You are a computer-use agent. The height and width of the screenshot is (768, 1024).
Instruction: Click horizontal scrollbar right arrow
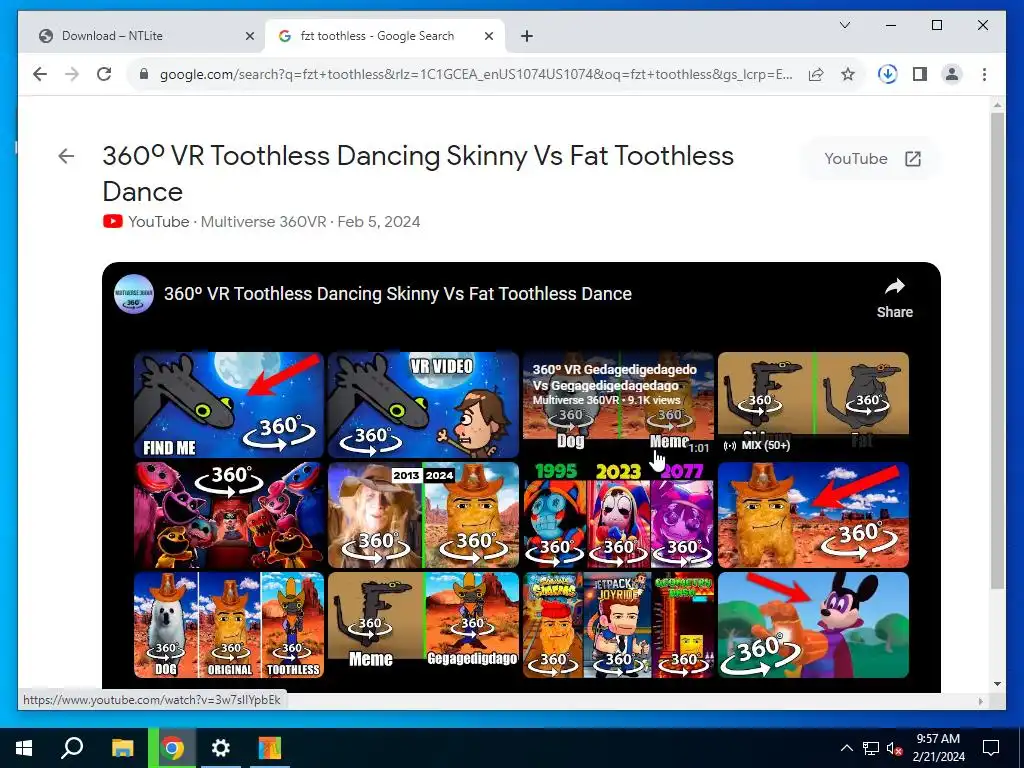[x=980, y=701]
